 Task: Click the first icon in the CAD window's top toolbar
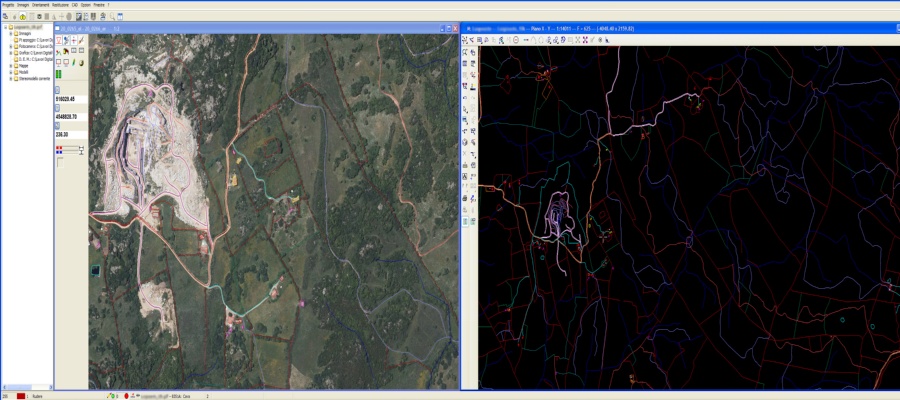[463, 40]
